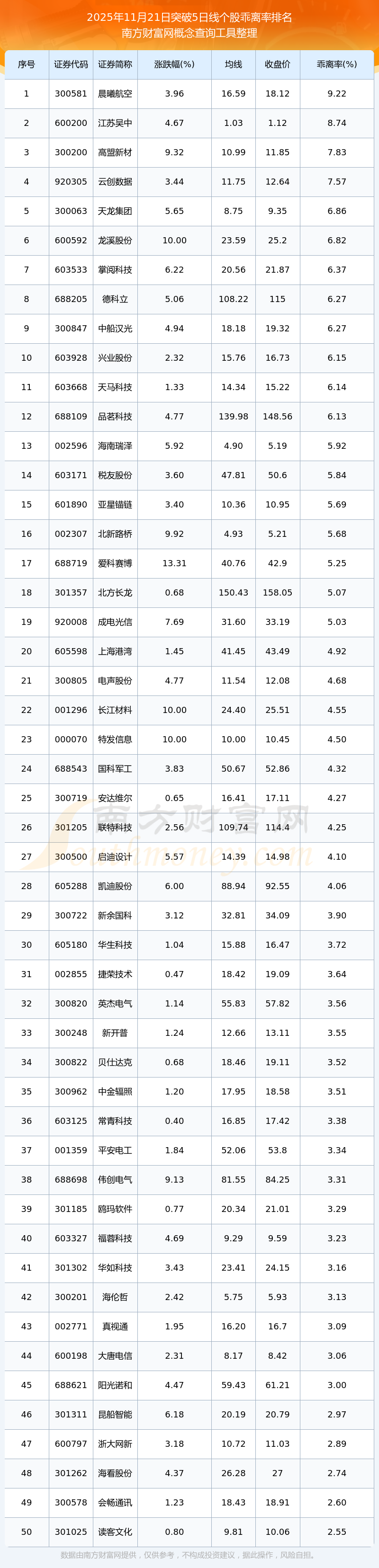Screen dimensions: 379x1568
Task: Click closing price 148.56
Action: (x=277, y=416)
